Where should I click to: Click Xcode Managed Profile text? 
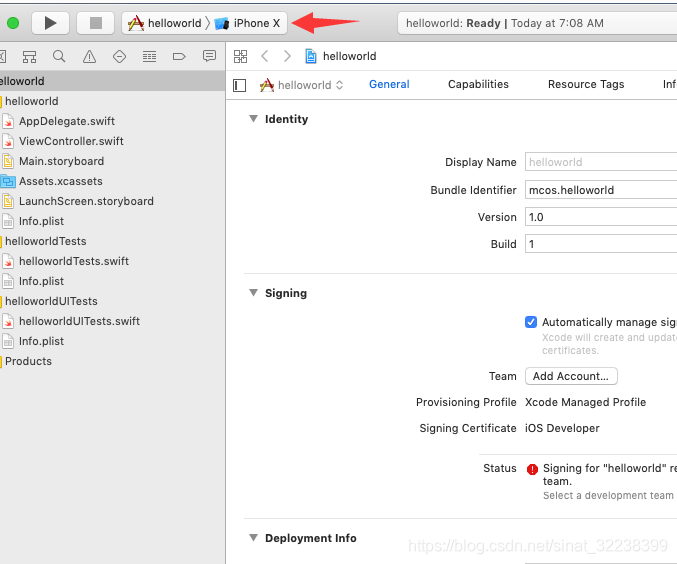tap(585, 402)
